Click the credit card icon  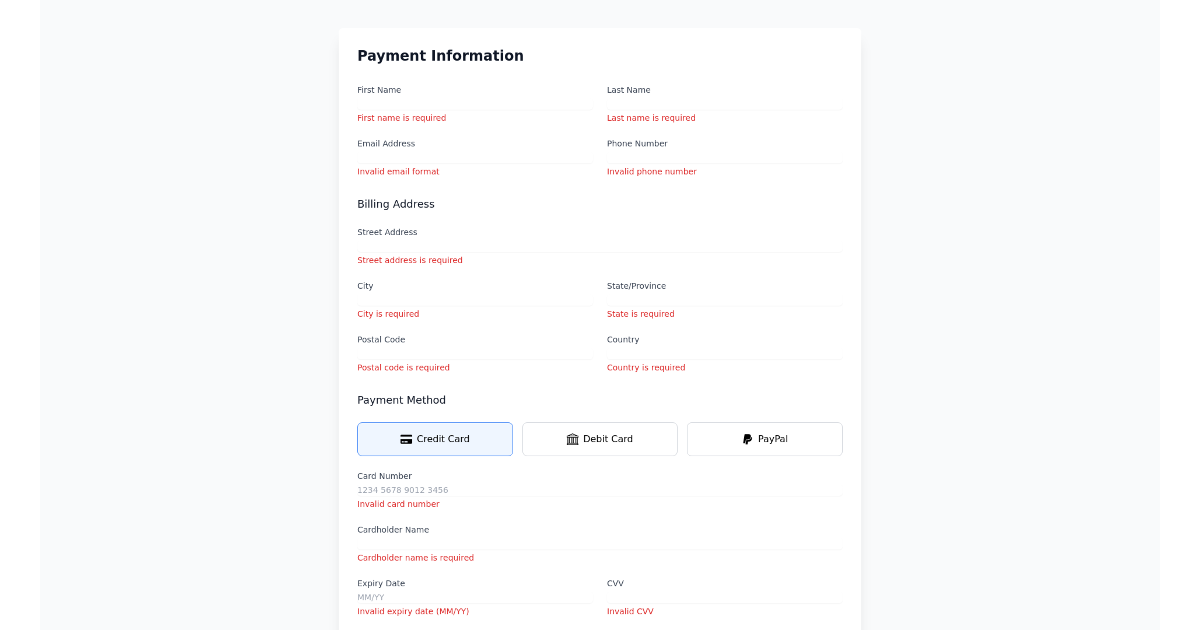405,438
